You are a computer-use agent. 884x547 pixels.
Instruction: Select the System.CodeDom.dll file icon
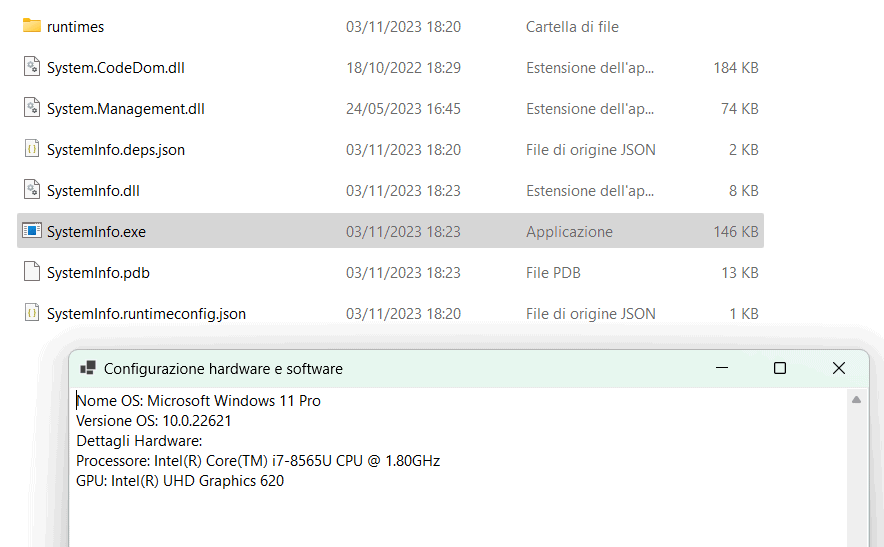[31, 67]
